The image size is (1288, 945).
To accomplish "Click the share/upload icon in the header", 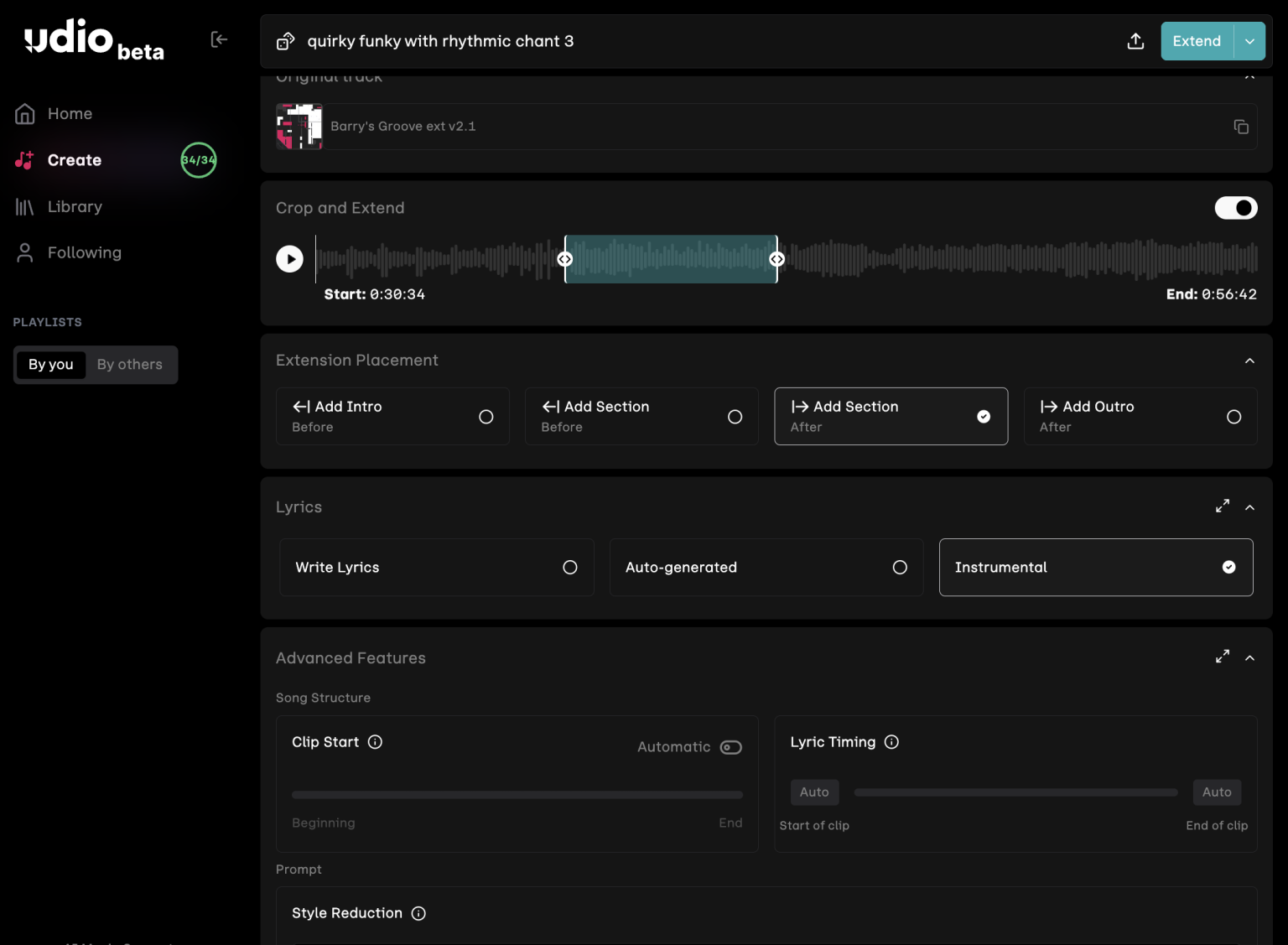I will point(1135,40).
